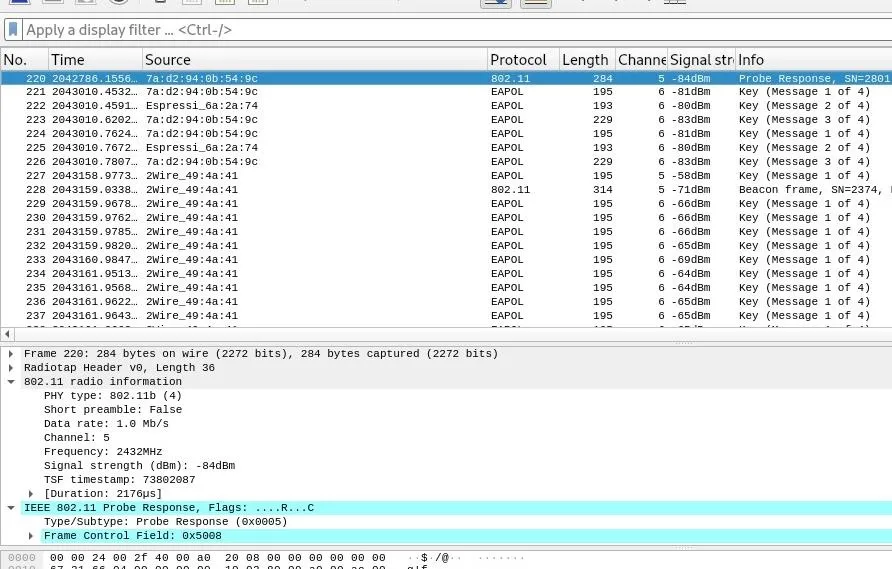Sort packets by the No. column header
The height and width of the screenshot is (569, 892).
tap(24, 60)
